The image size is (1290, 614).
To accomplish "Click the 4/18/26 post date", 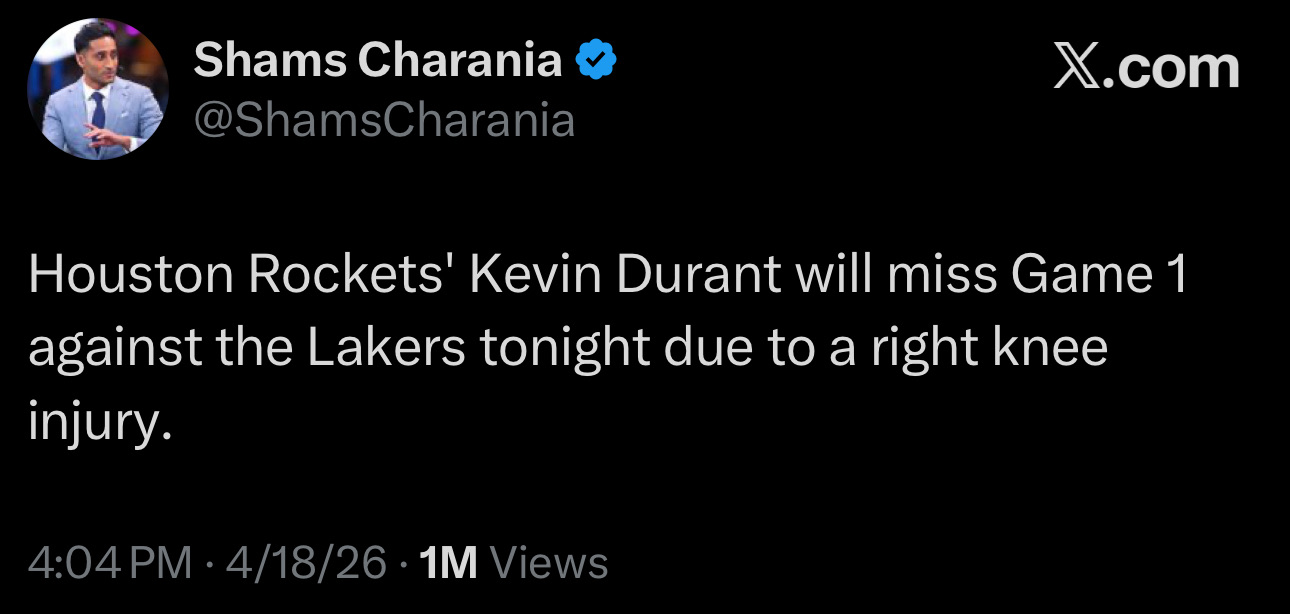I will 306,563.
